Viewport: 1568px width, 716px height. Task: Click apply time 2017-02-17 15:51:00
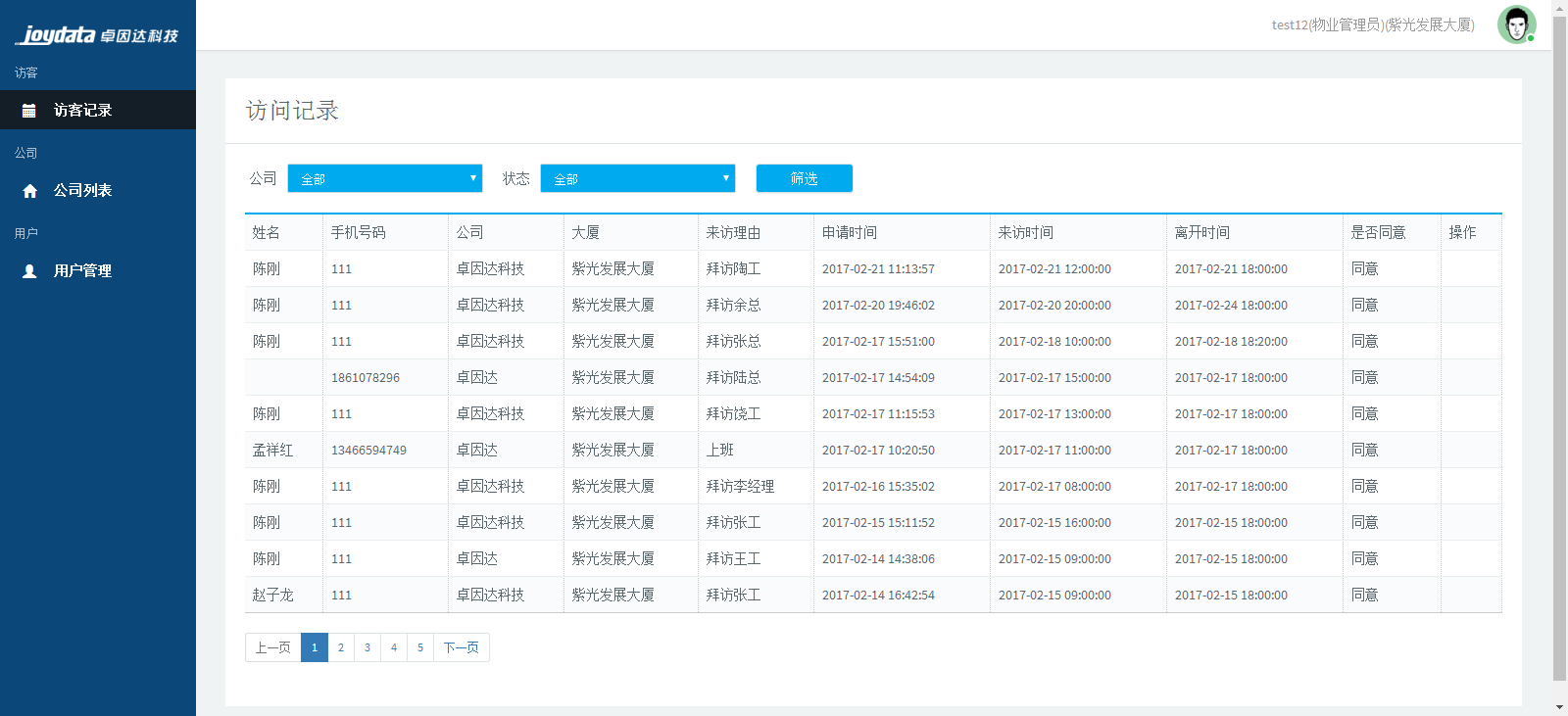pyautogui.click(x=879, y=342)
